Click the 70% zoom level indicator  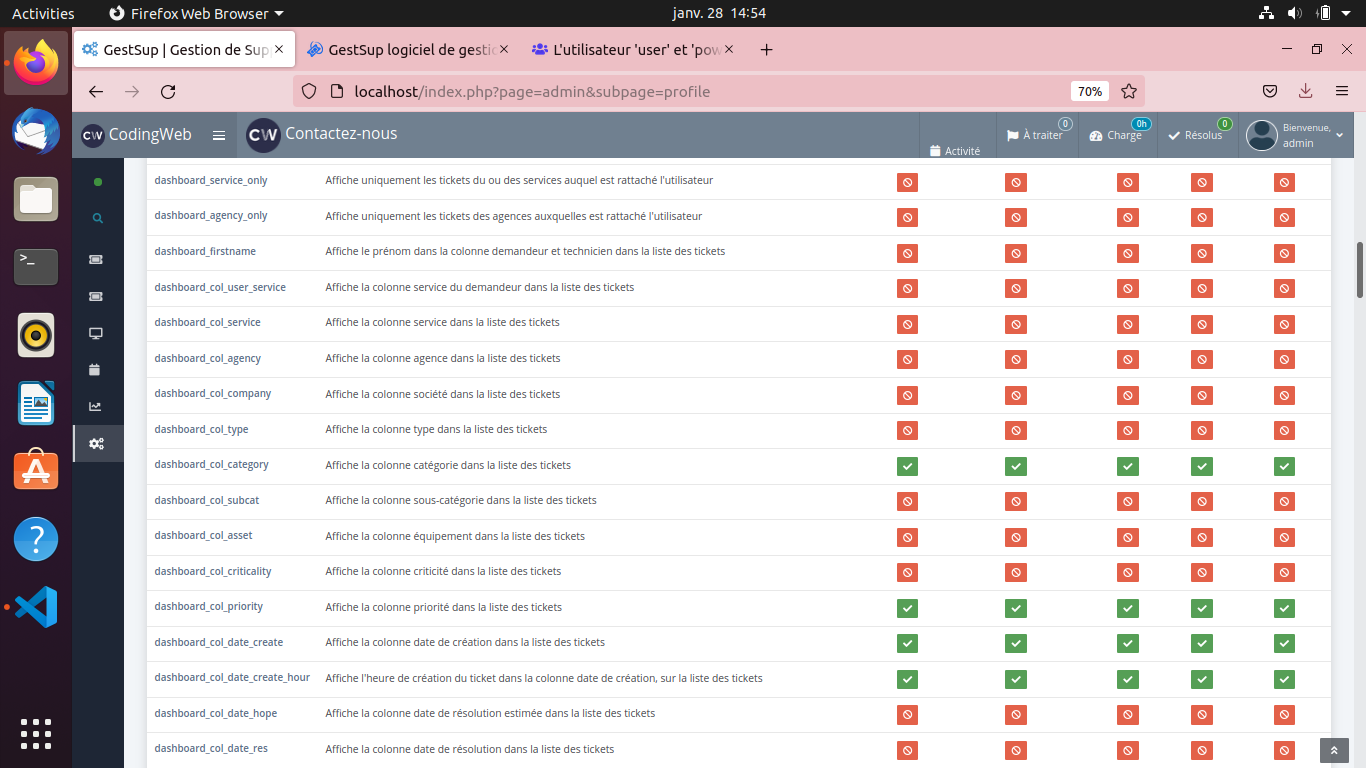tap(1090, 91)
